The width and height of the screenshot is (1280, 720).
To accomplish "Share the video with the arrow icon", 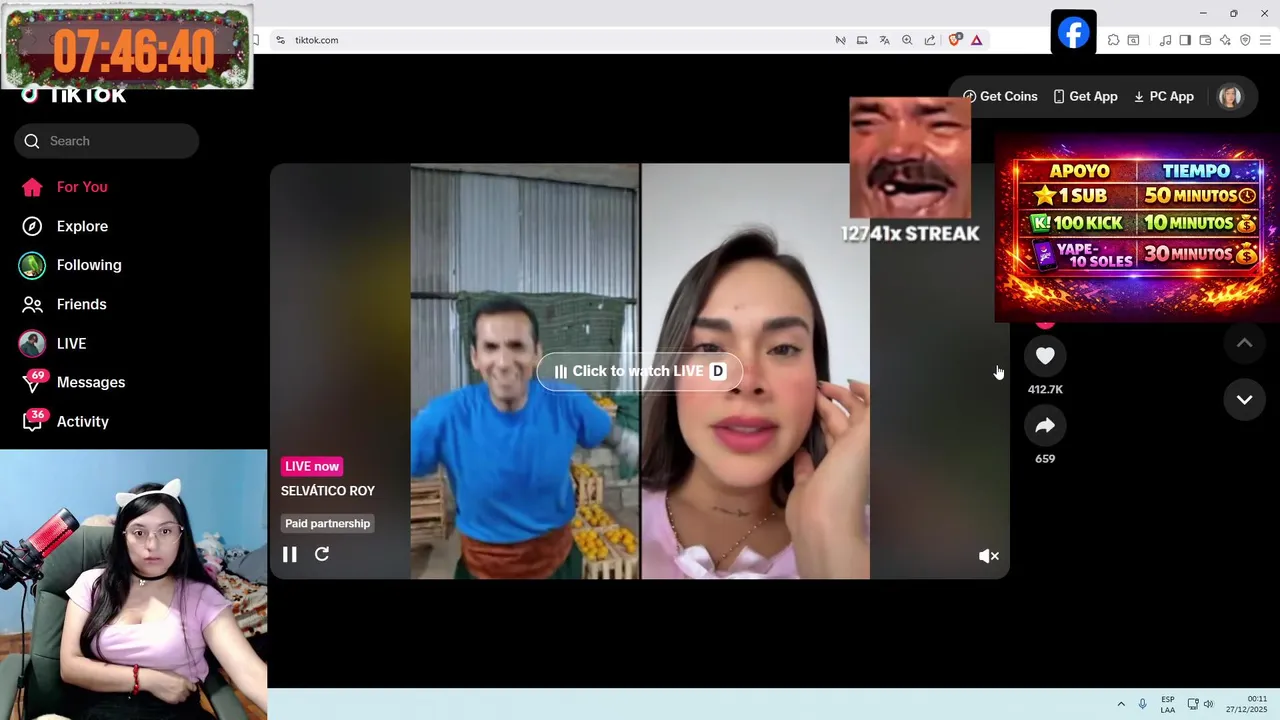I will 1045,426.
